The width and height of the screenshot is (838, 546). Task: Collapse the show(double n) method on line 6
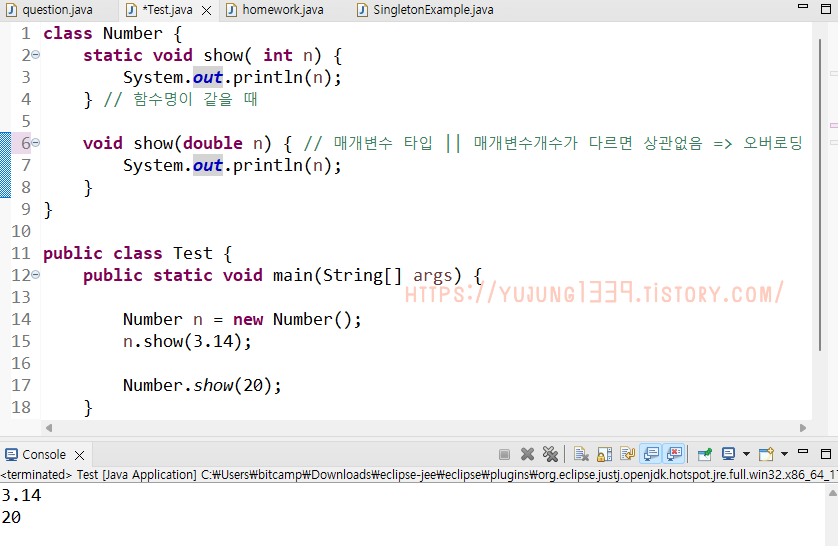pyautogui.click(x=35, y=143)
